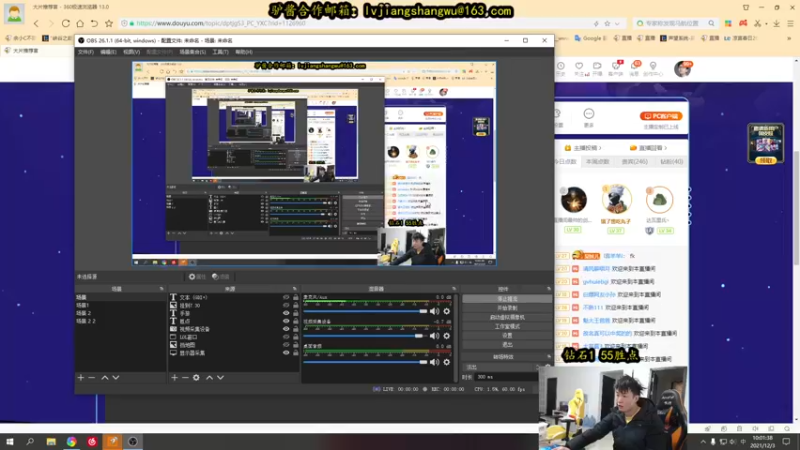Expand address bar dropdown arrow
Screen dimensions: 800x450
pyautogui.click(x=617, y=23)
